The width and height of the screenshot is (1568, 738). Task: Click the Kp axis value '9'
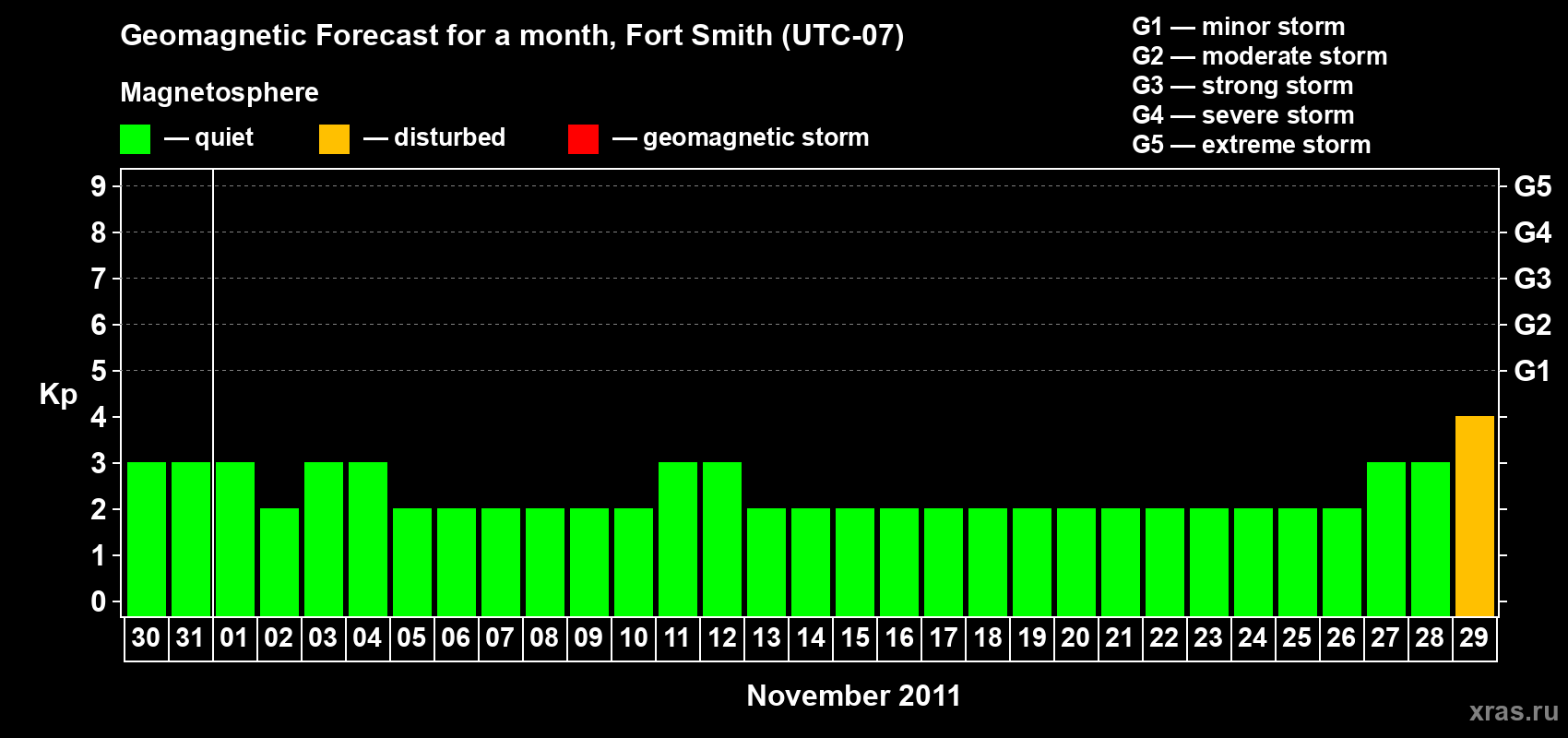point(99,186)
